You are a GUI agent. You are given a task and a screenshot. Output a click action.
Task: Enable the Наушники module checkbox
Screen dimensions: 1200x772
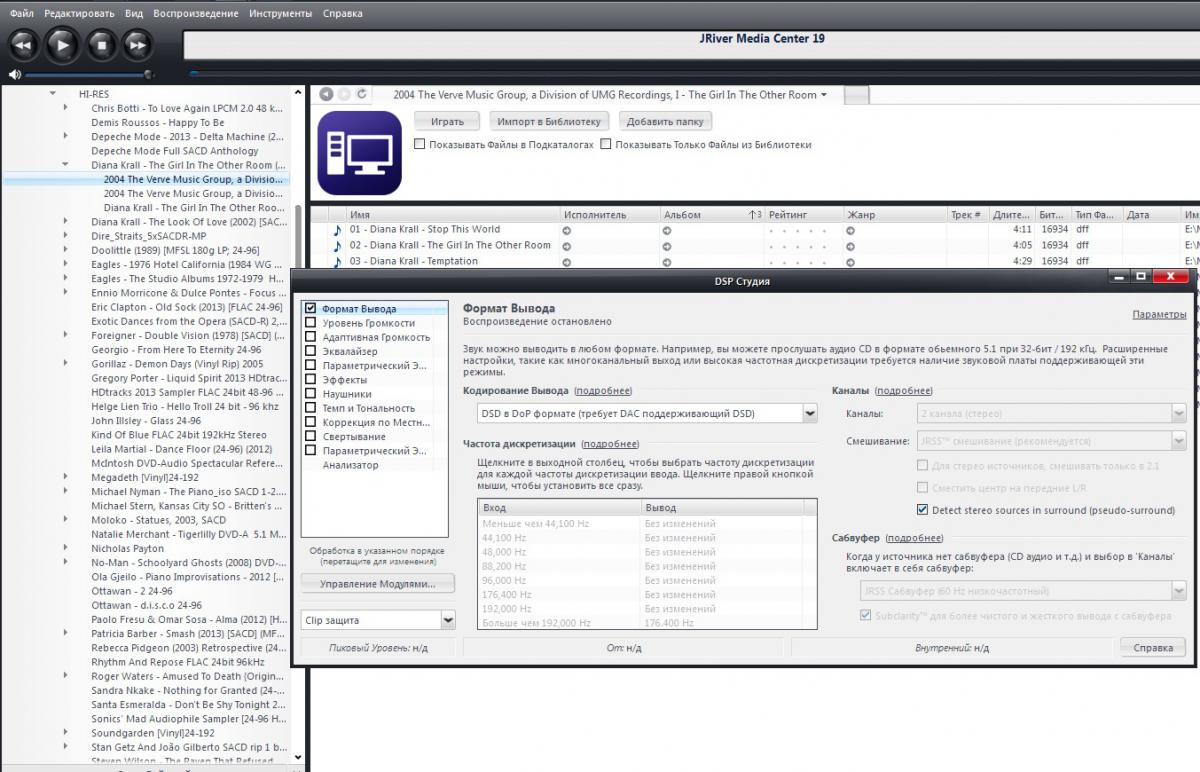tap(311, 394)
